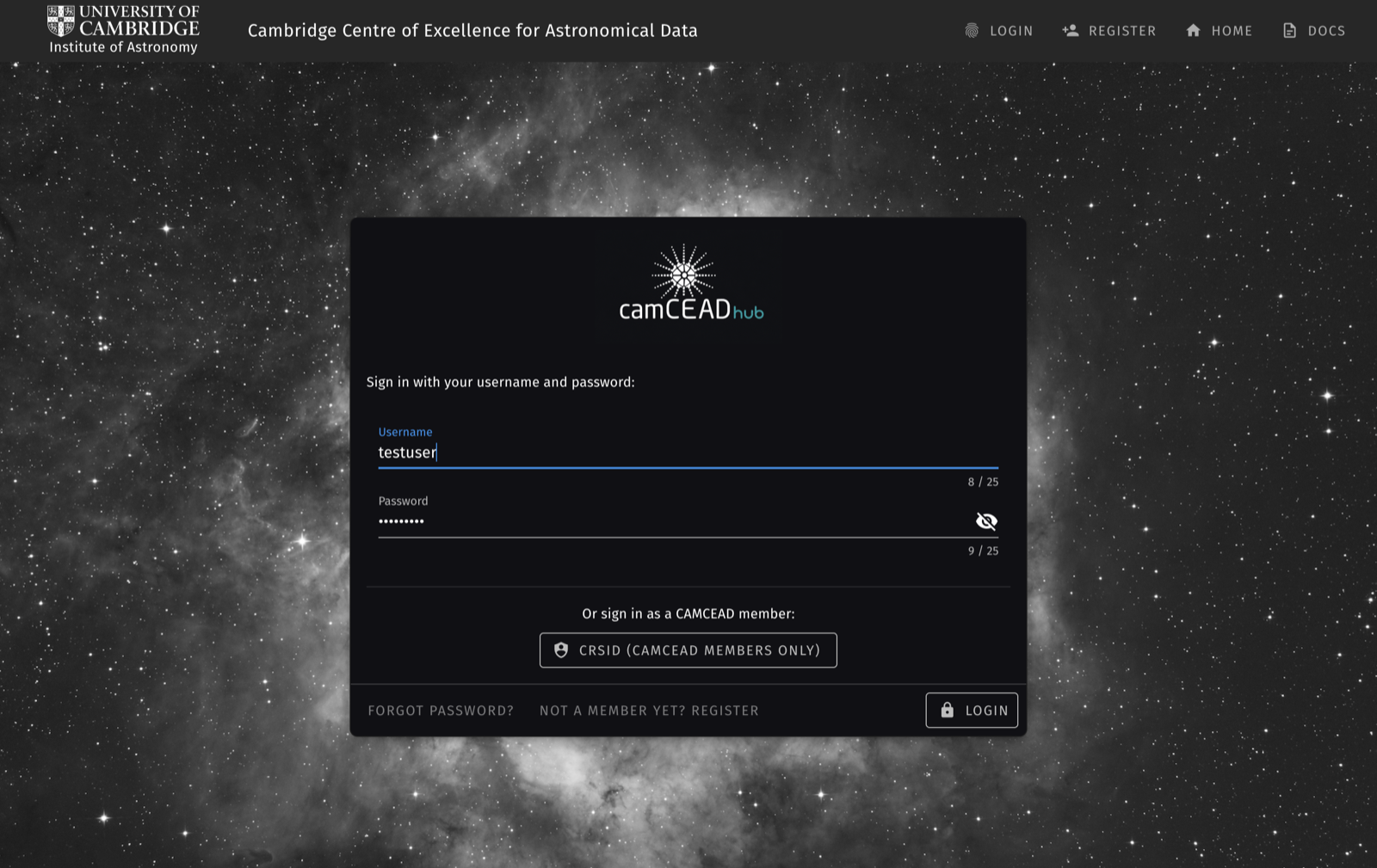Open LOGIN from the top navigation
The image size is (1377, 868).
pyautogui.click(x=998, y=31)
